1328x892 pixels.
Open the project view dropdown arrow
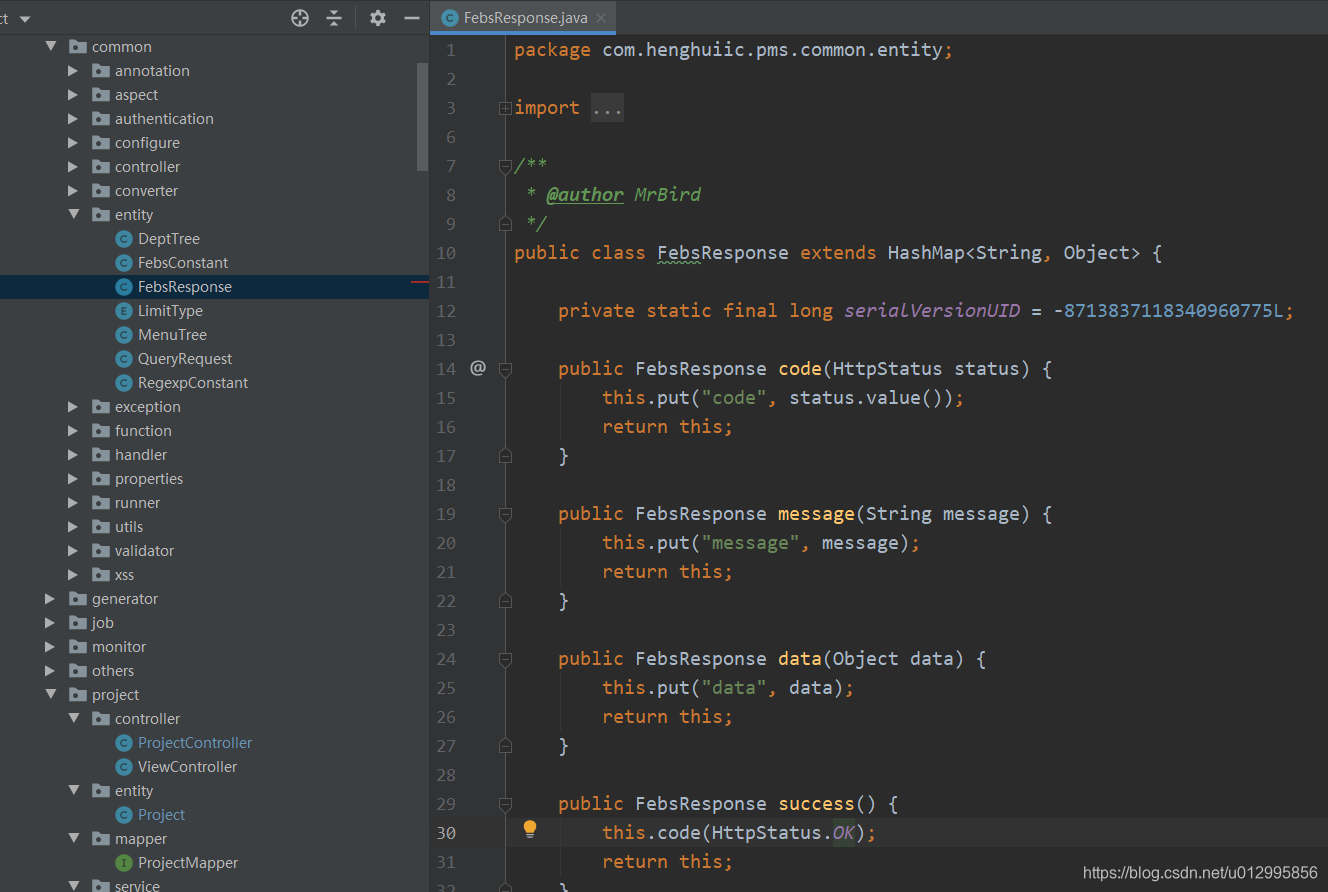point(25,19)
